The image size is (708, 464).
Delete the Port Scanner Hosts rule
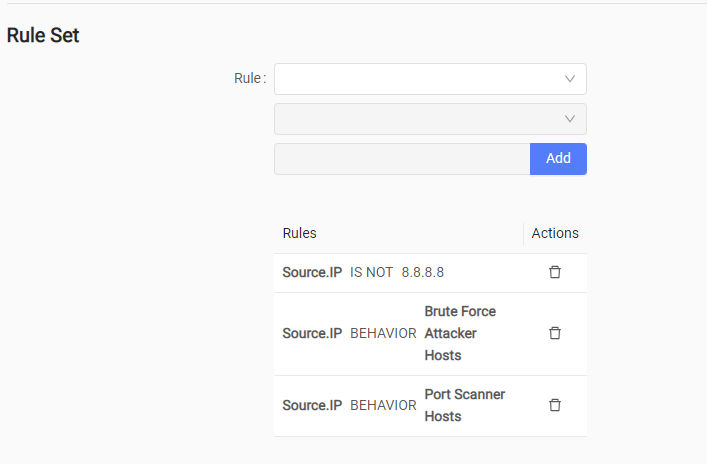tap(554, 405)
